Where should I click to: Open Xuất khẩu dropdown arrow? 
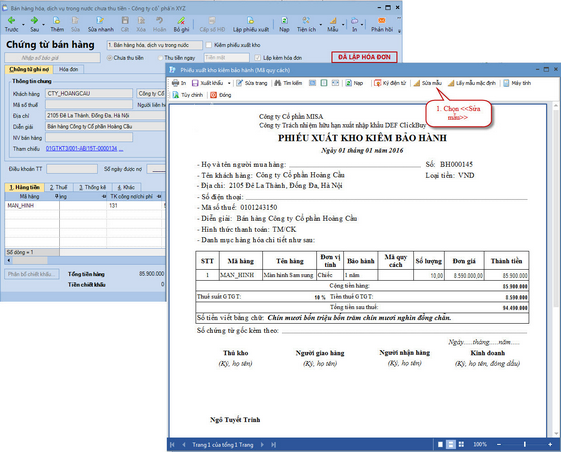point(229,83)
